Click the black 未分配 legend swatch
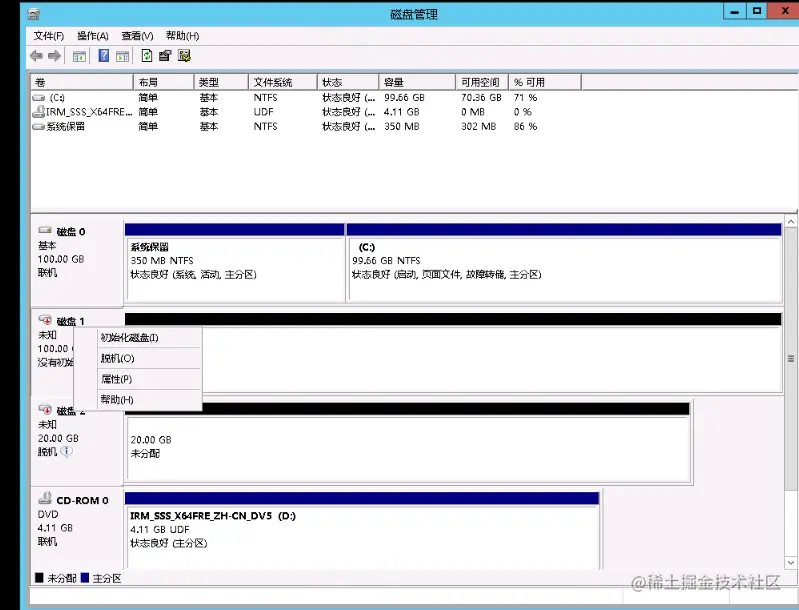 39,578
